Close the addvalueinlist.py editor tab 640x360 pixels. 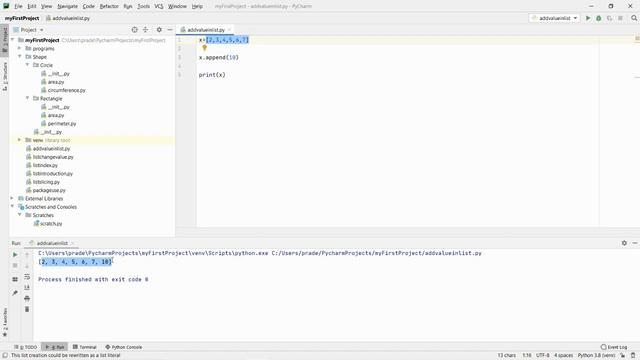tap(229, 30)
